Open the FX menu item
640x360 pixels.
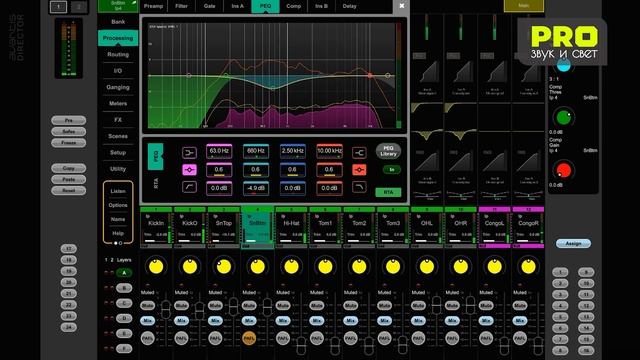pos(118,120)
